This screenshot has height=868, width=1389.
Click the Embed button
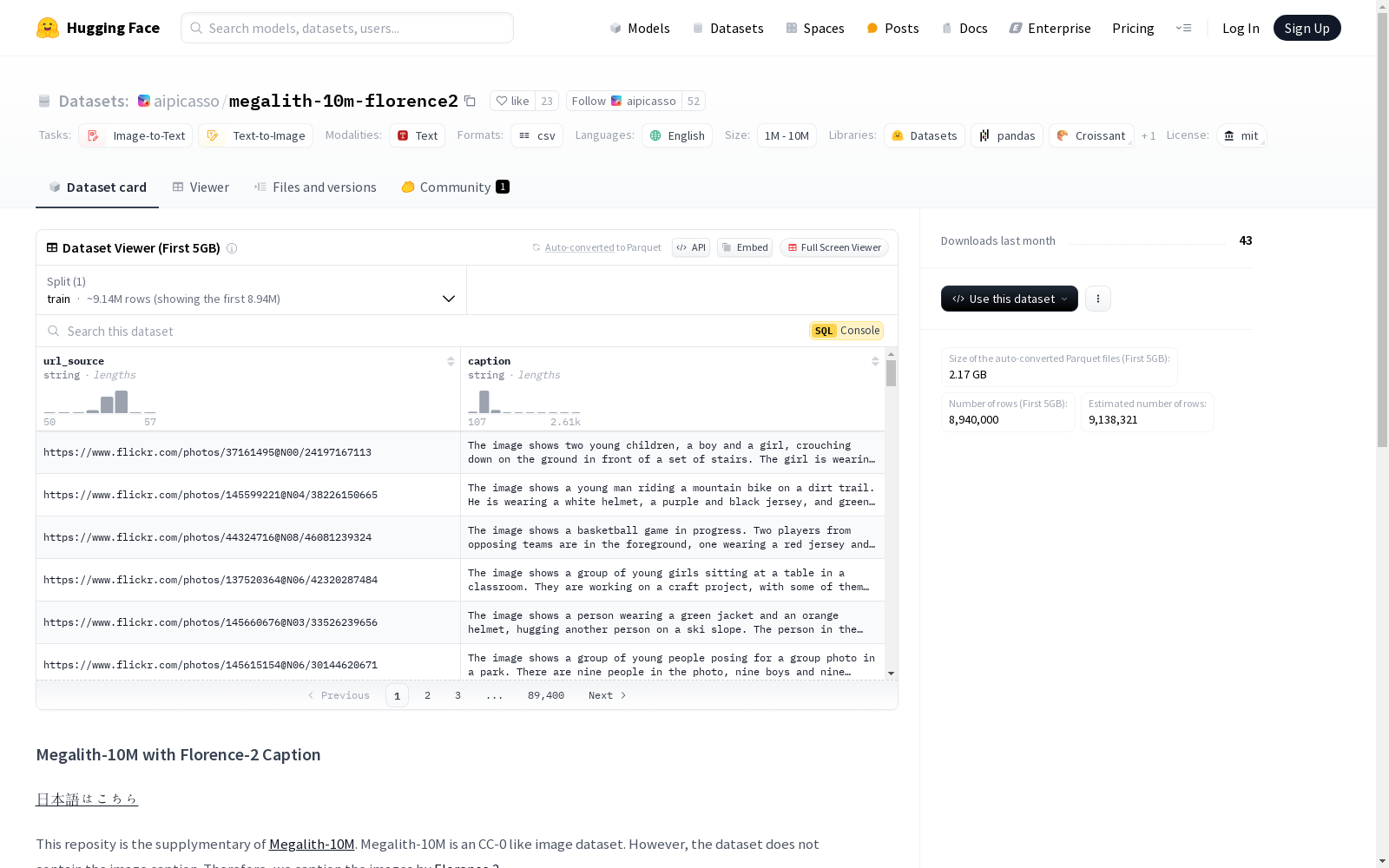point(745,247)
